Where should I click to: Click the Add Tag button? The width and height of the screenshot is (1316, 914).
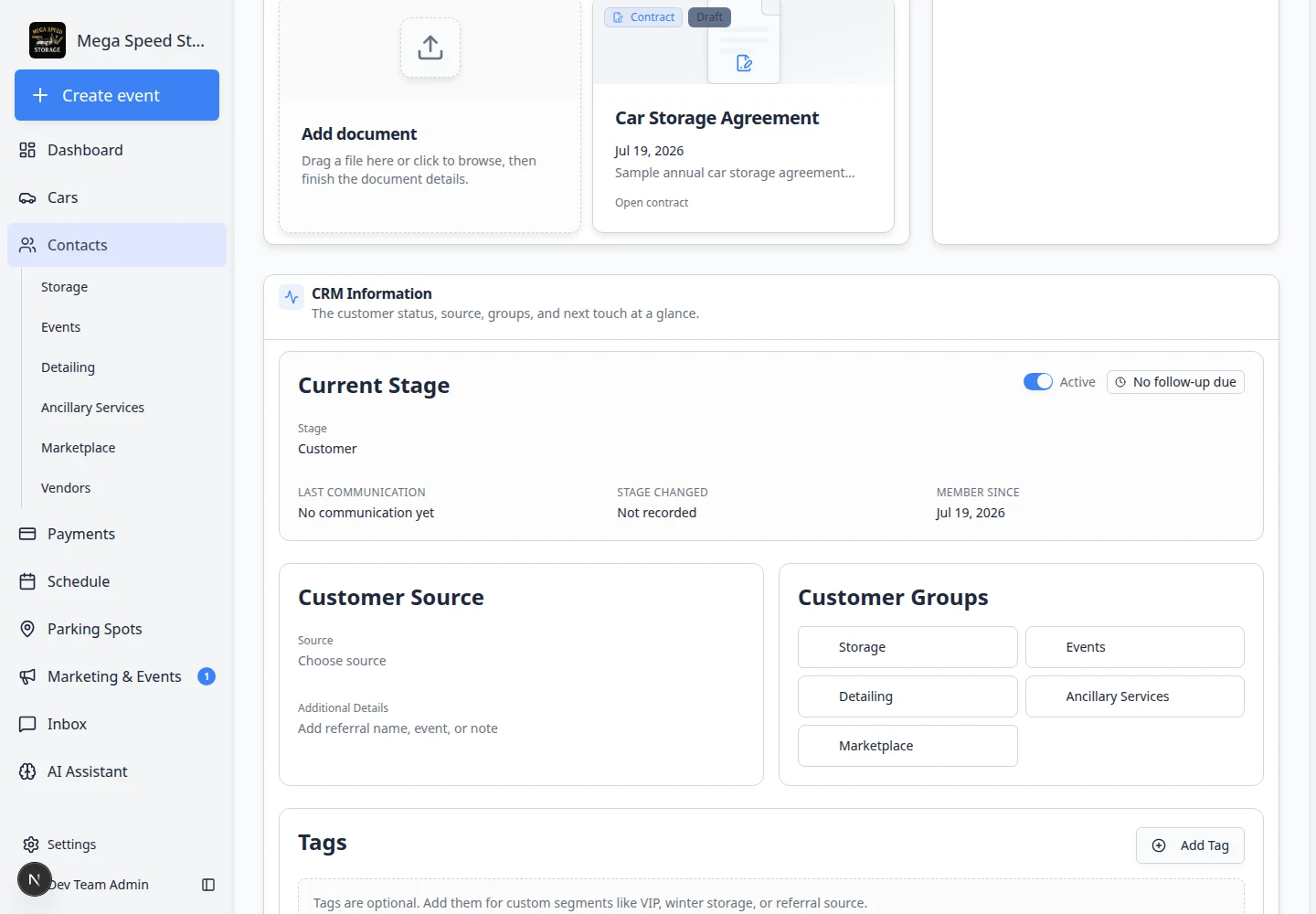point(1190,845)
